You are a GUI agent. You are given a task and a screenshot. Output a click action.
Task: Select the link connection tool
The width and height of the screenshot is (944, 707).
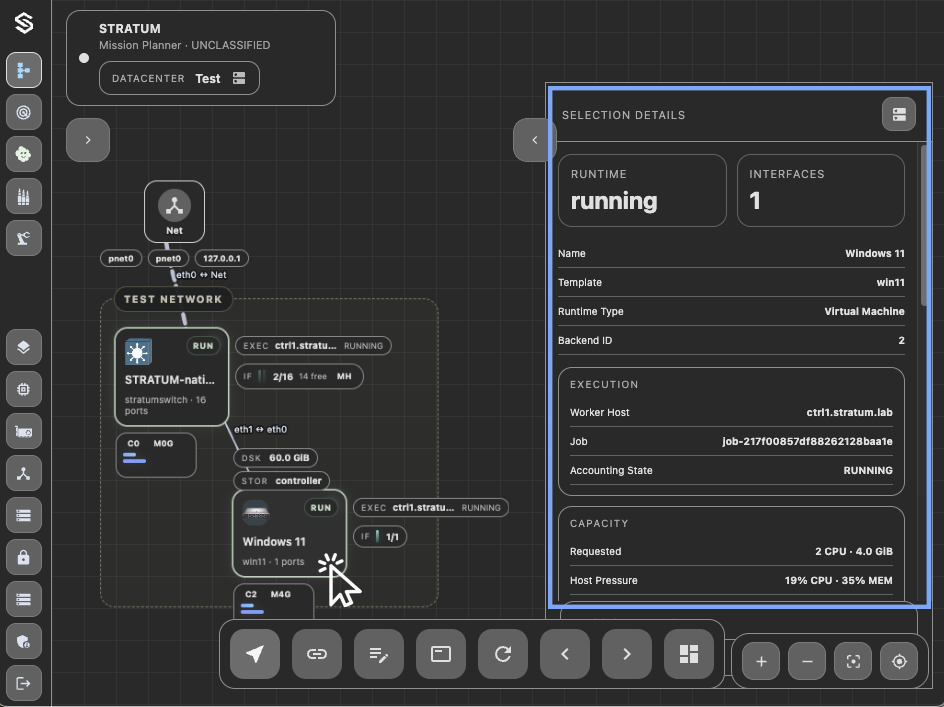pos(317,654)
